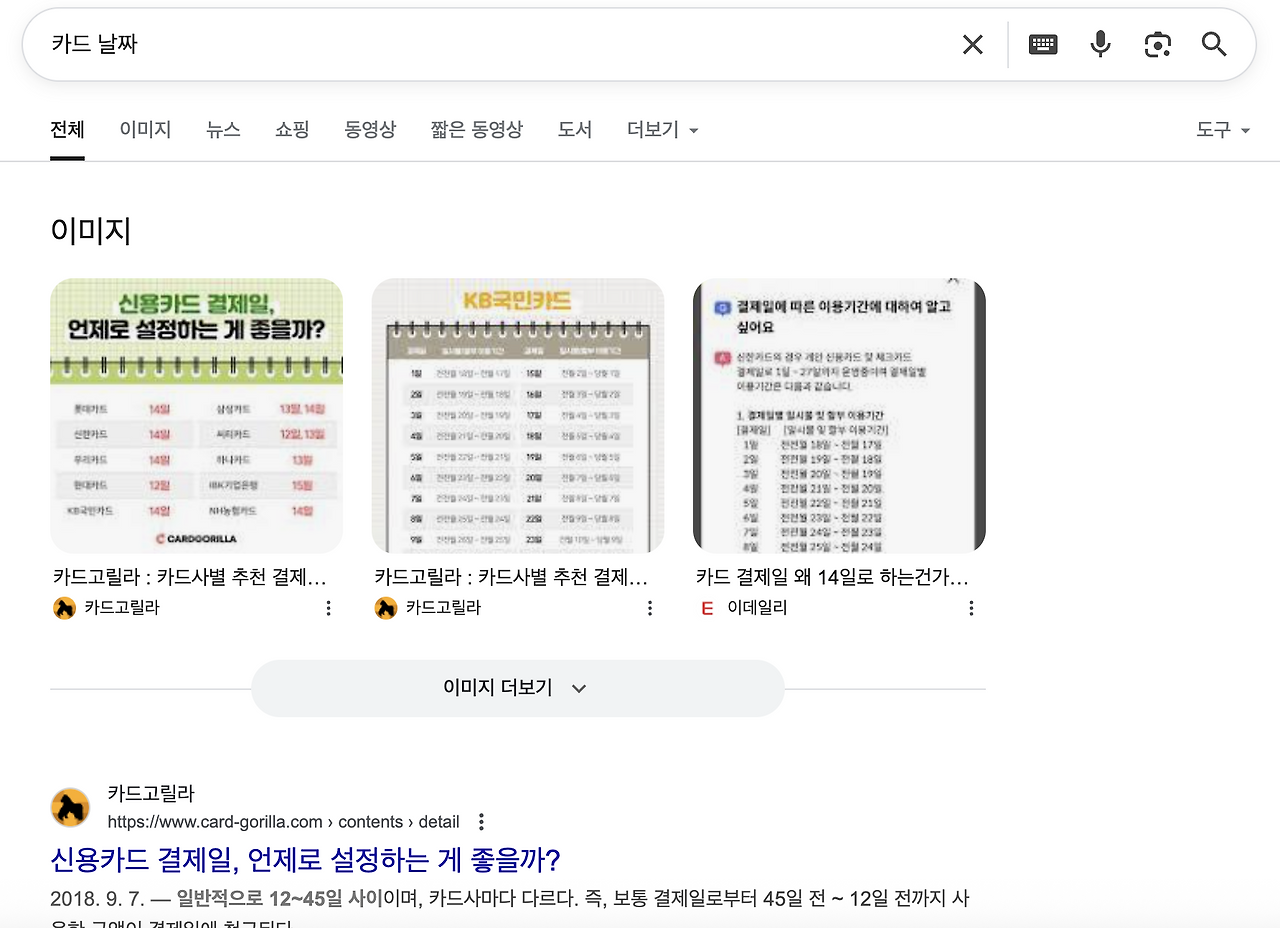Clear the search query with the X icon

click(971, 44)
